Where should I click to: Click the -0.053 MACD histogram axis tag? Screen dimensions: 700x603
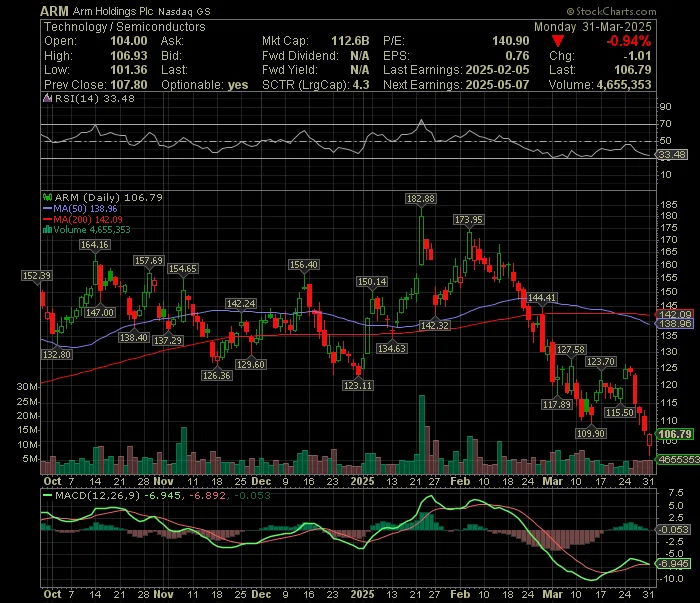click(x=673, y=529)
